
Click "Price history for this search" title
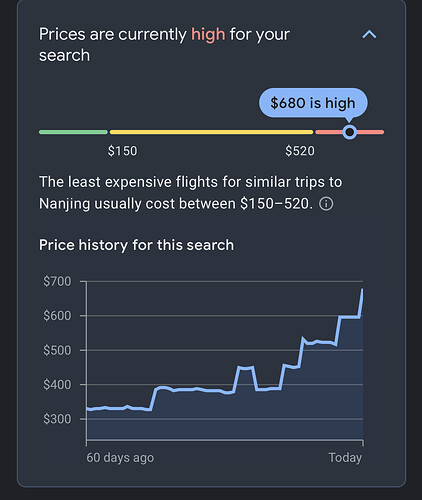pyautogui.click(x=136, y=245)
